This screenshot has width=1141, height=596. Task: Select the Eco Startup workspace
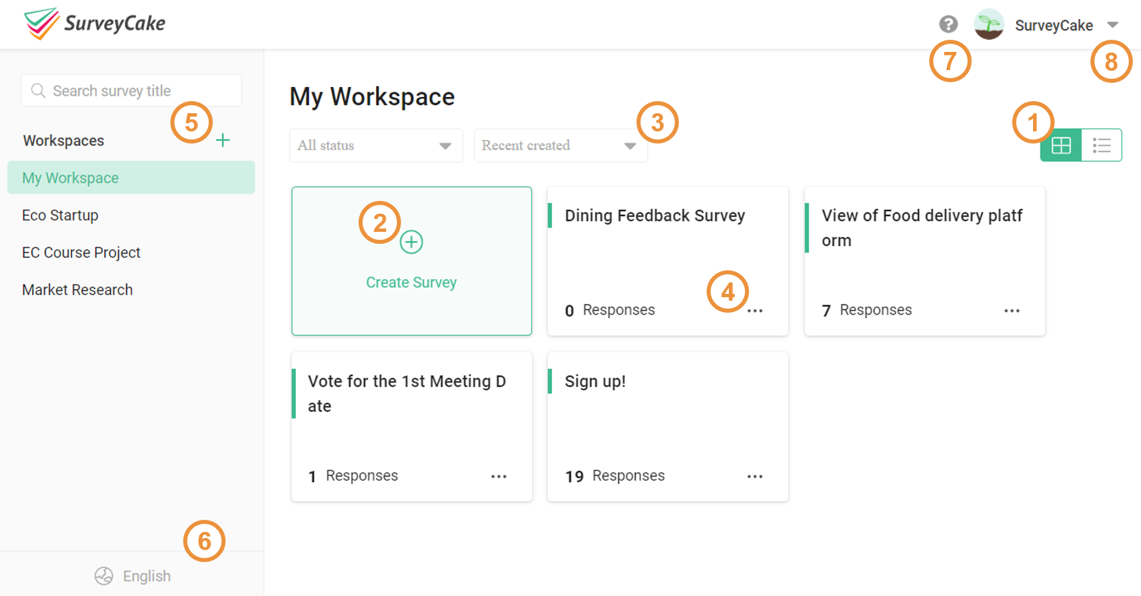[x=62, y=215]
